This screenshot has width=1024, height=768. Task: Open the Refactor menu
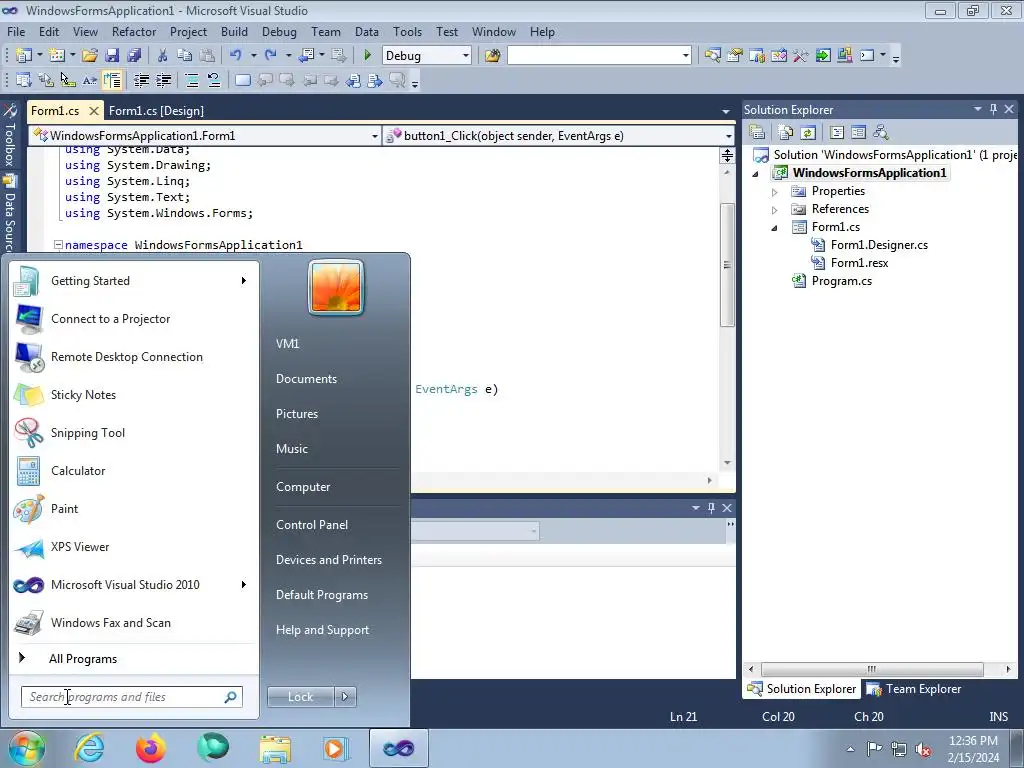[x=134, y=31]
